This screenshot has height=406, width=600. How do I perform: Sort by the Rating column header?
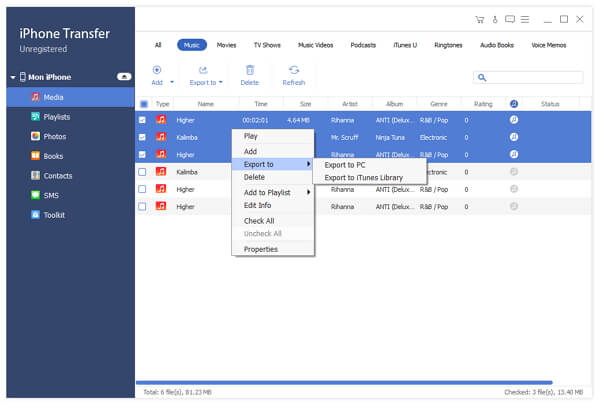coord(483,104)
